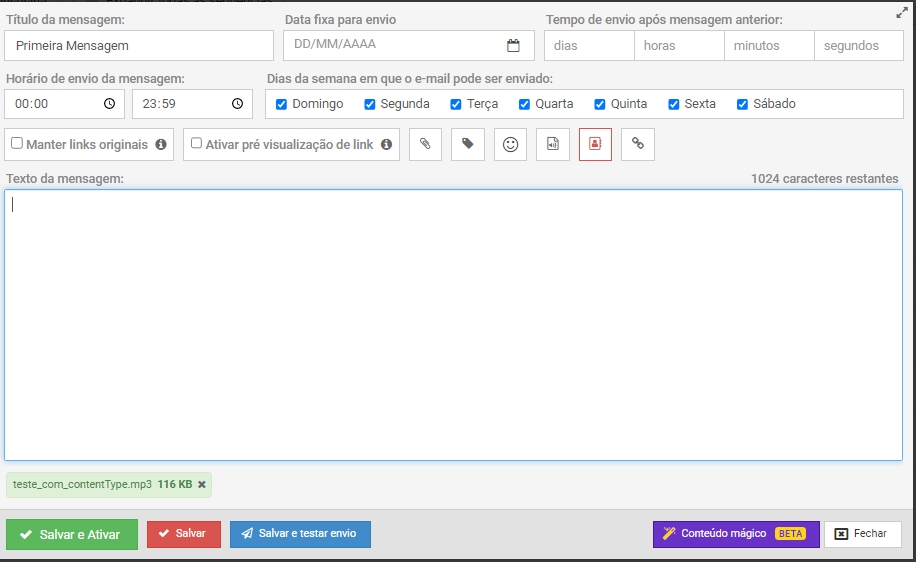Open calendar picker for Data fixa para envio
Viewport: 916px width, 562px height.
513,45
